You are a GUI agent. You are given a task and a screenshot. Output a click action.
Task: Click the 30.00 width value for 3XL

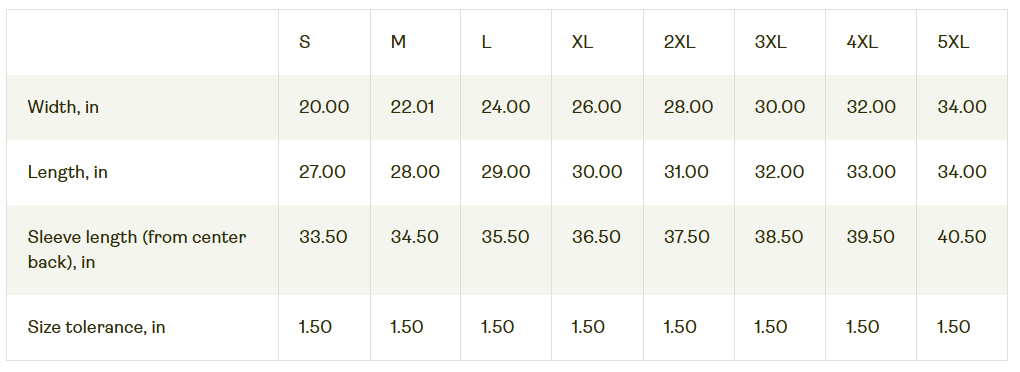(x=779, y=107)
